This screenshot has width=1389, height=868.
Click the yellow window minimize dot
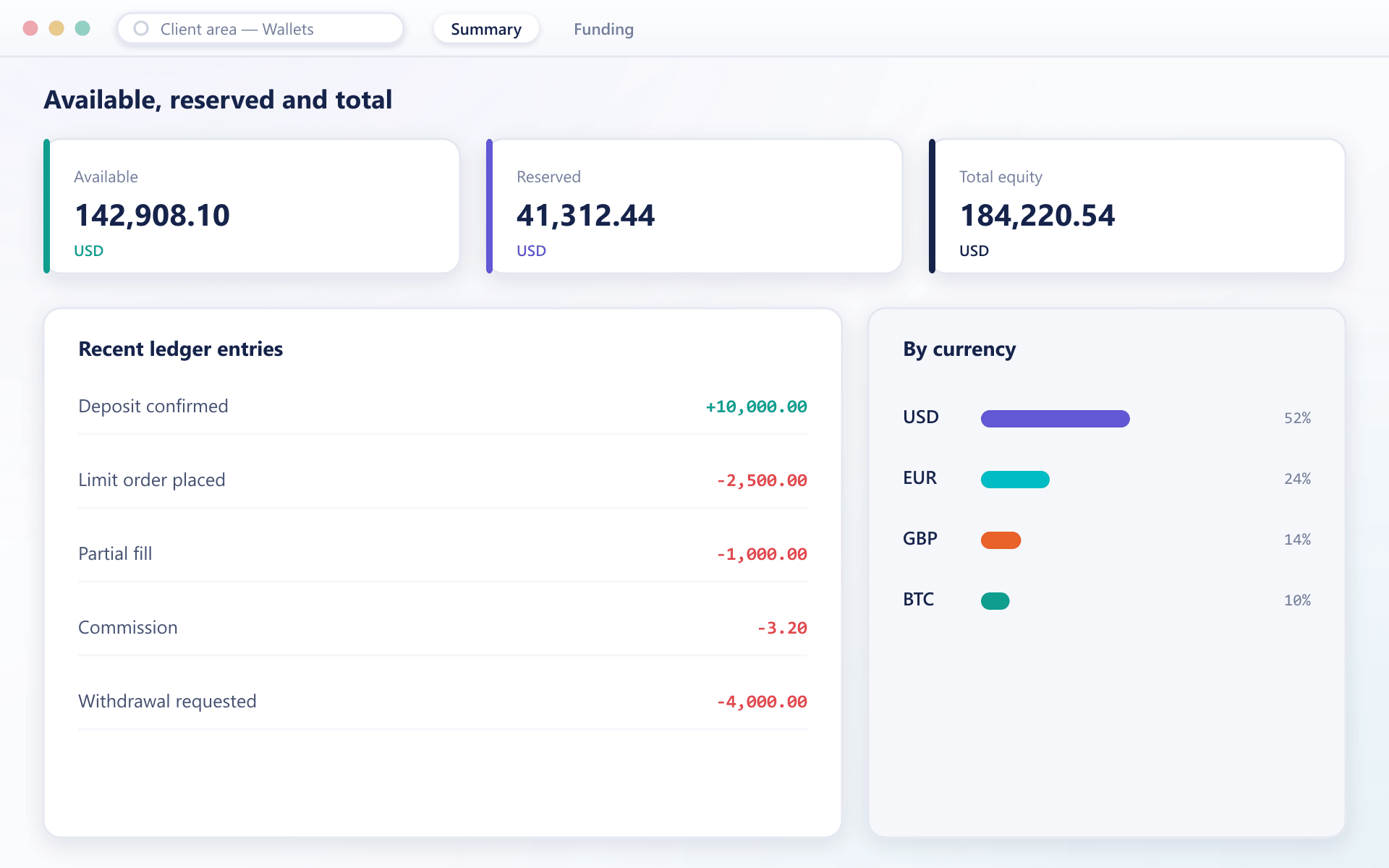click(x=56, y=28)
